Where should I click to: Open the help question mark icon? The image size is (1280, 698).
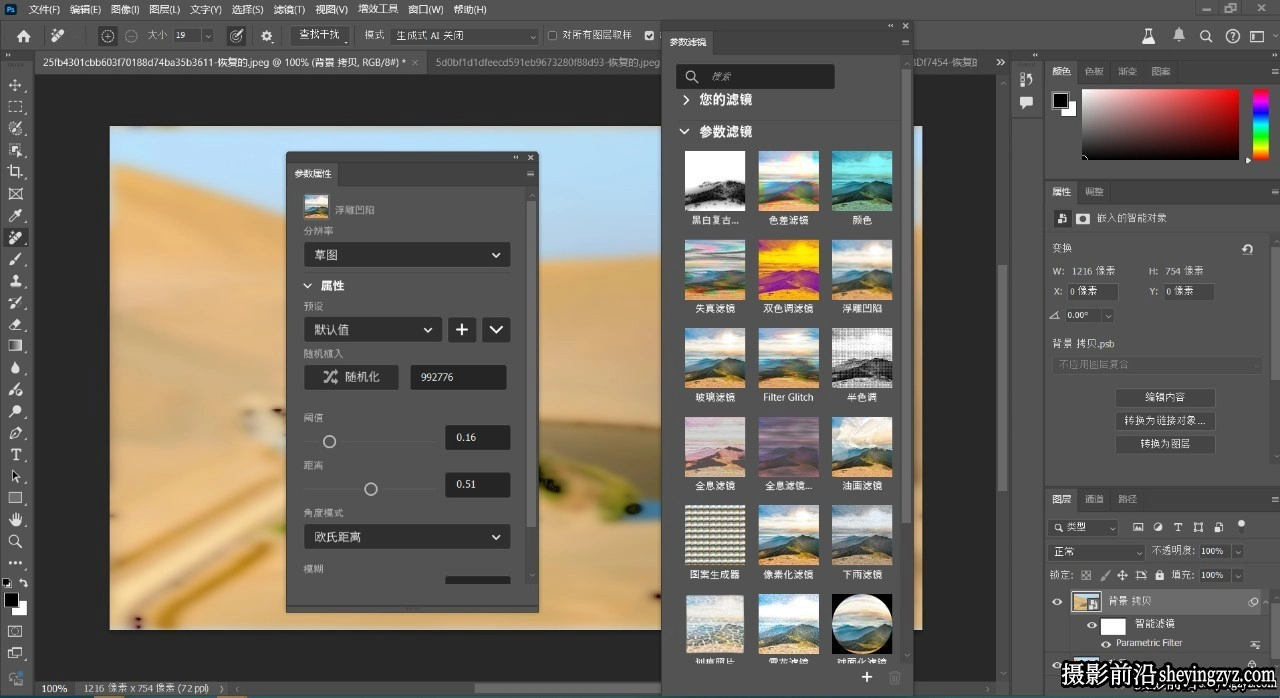point(1232,36)
